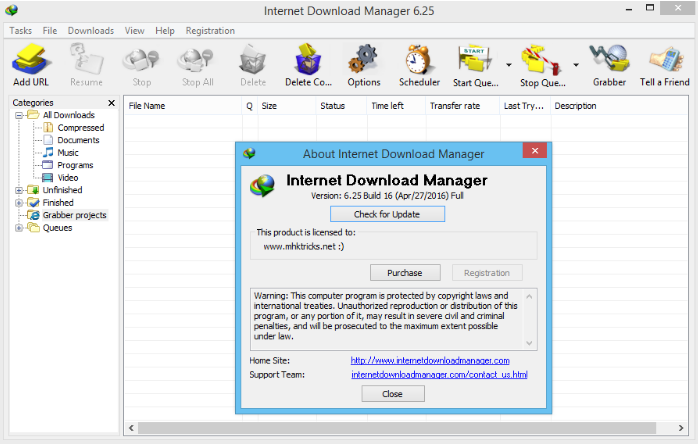Expand the Queues tree node
698x446 pixels.
coord(19,228)
